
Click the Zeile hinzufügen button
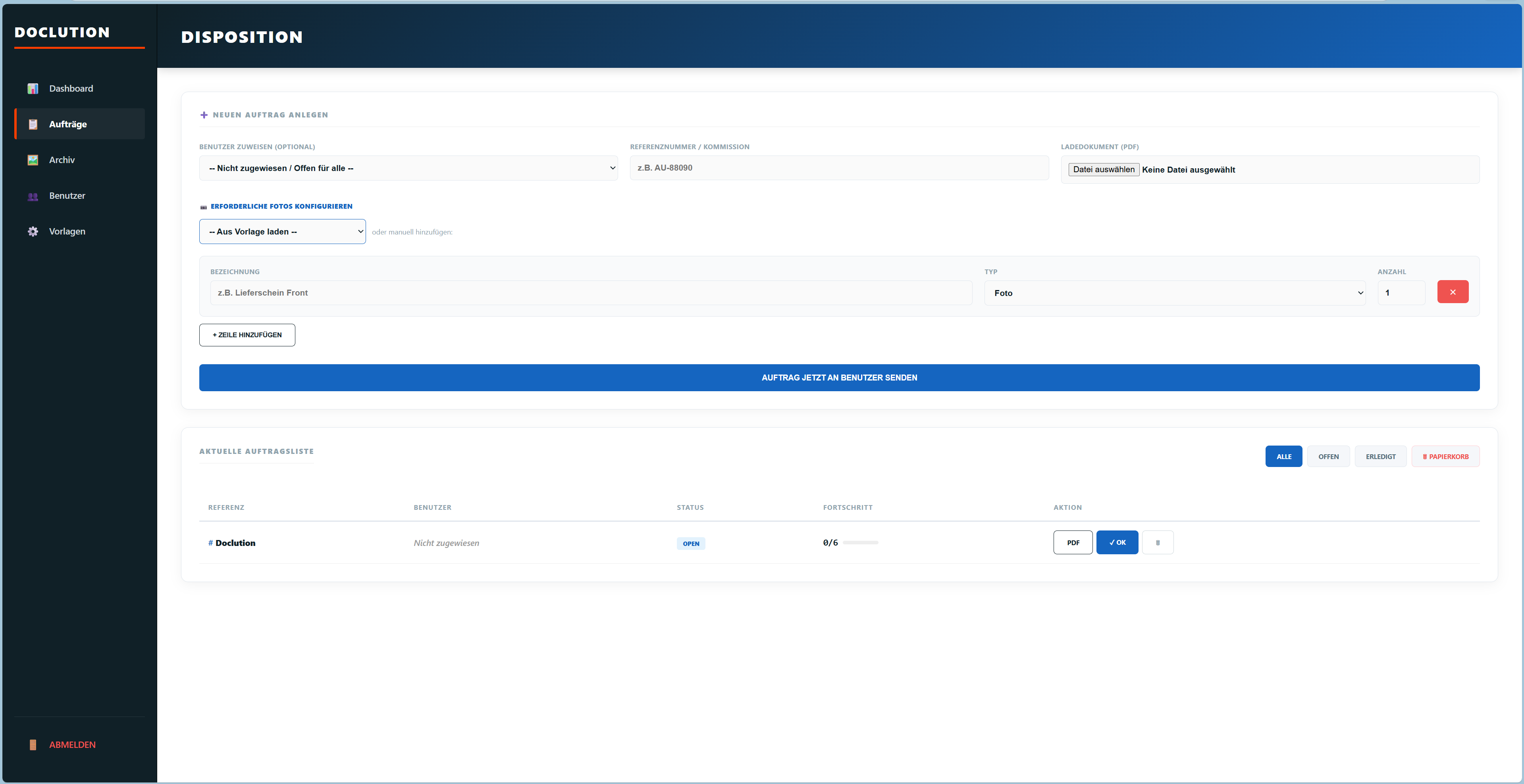pos(247,335)
